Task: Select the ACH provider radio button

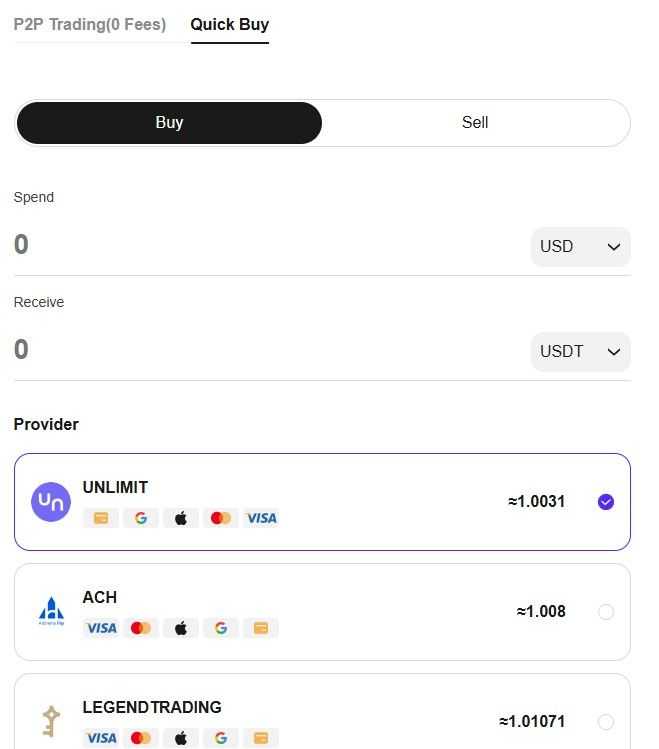Action: (x=606, y=611)
